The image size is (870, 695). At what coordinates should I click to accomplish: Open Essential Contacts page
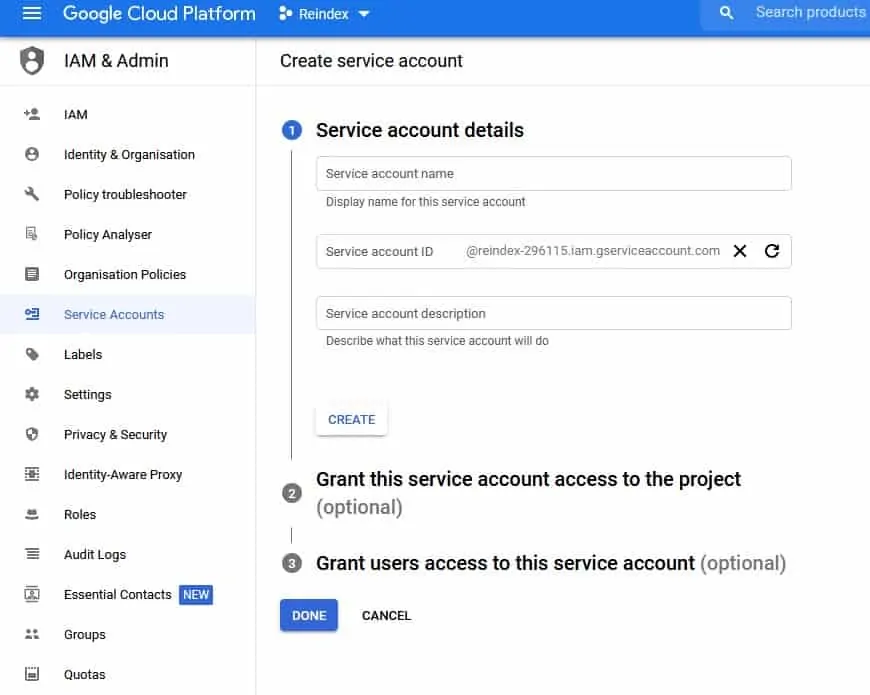click(x=128, y=594)
